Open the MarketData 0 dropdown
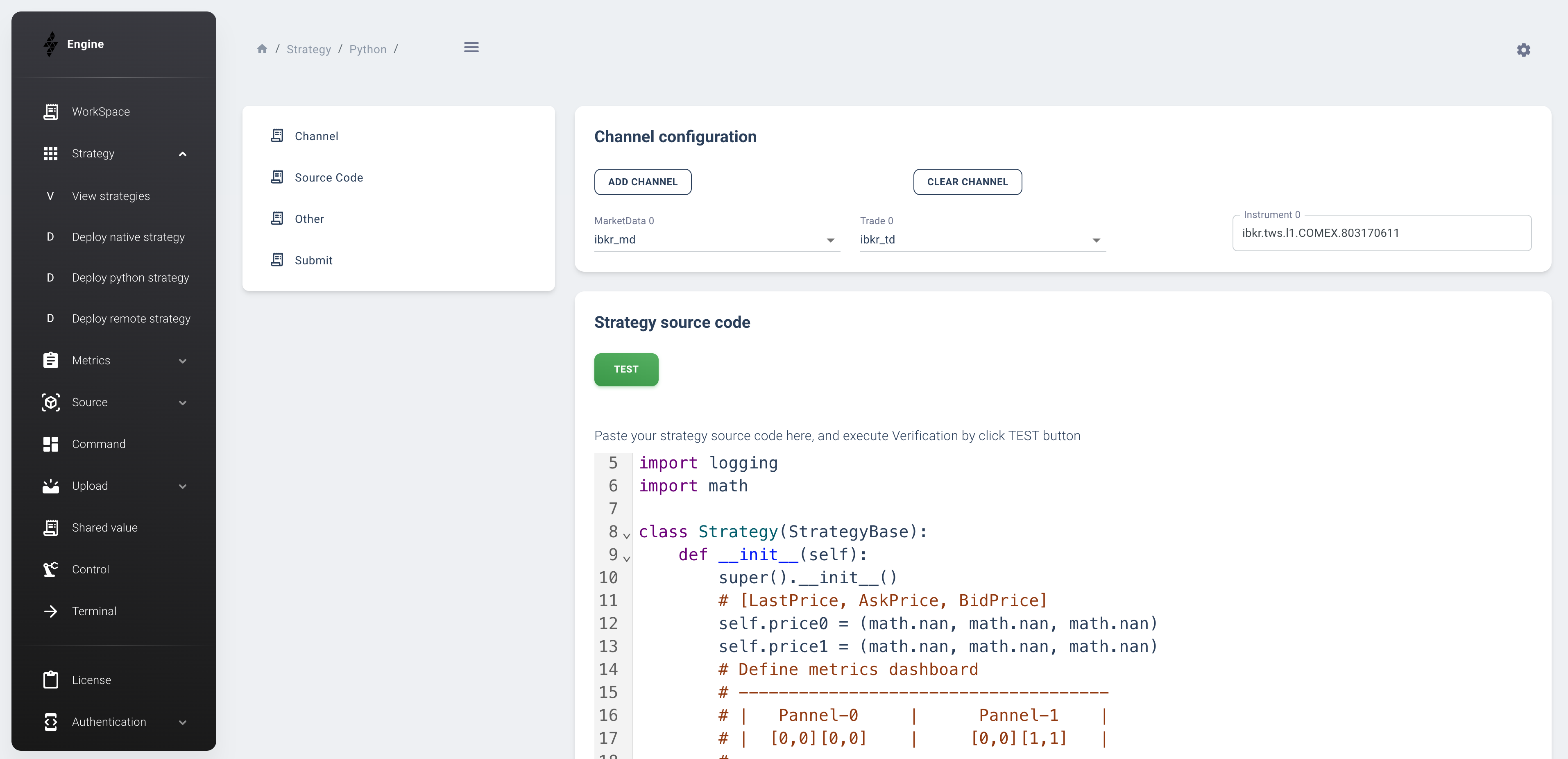1568x759 pixels. point(716,239)
